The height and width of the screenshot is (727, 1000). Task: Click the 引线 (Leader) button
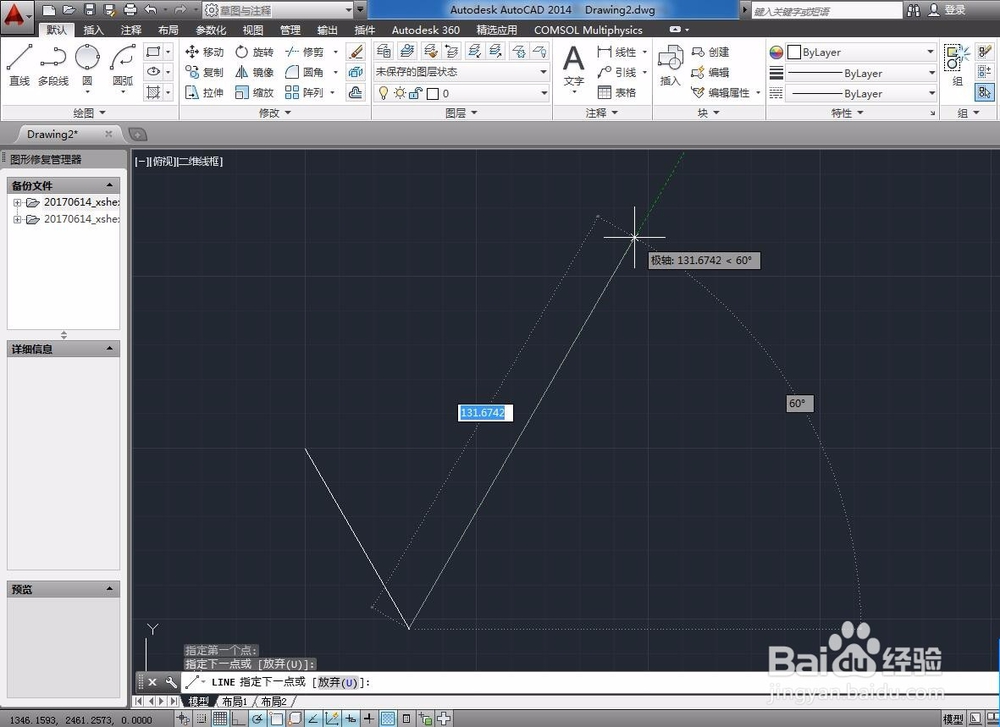(617, 72)
